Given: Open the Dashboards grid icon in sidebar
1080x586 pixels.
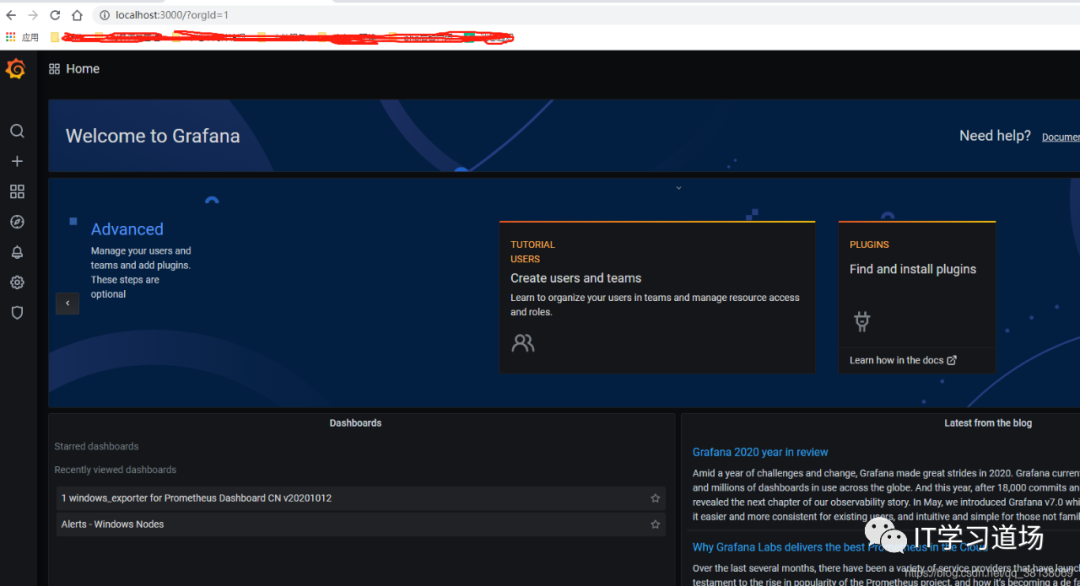Looking at the screenshot, I should [17, 191].
